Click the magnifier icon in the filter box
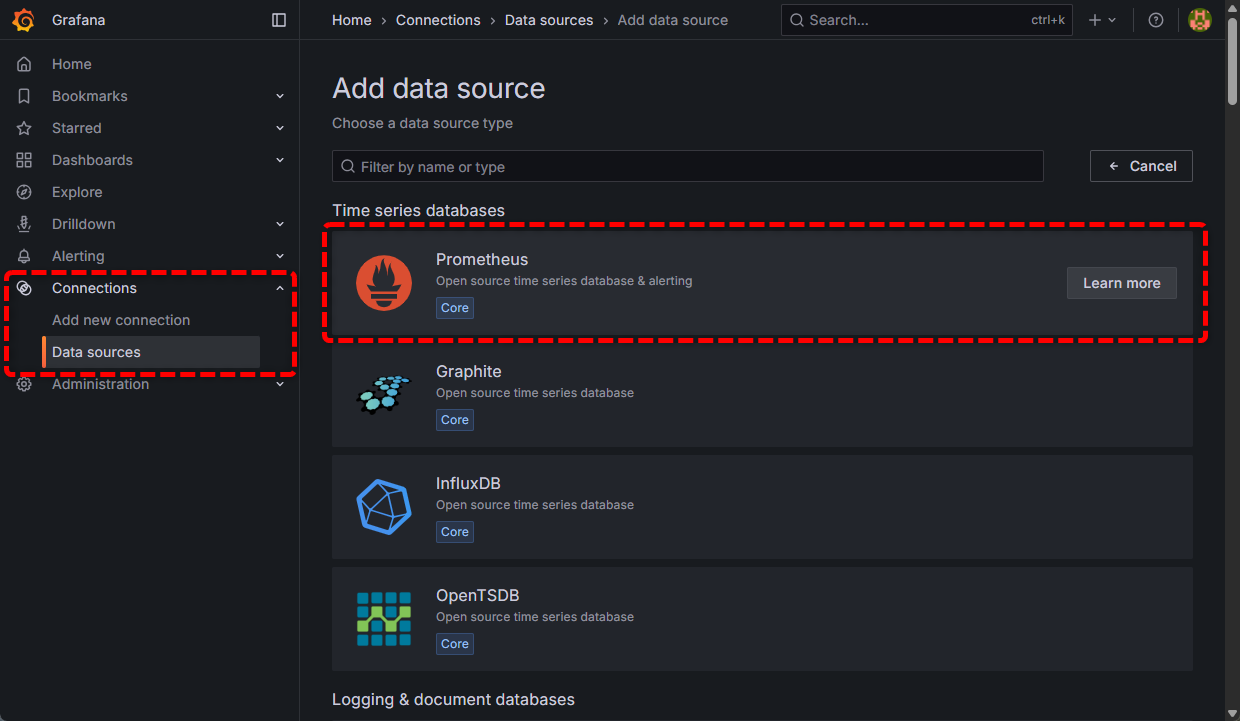The width and height of the screenshot is (1240, 721). pyautogui.click(x=348, y=166)
